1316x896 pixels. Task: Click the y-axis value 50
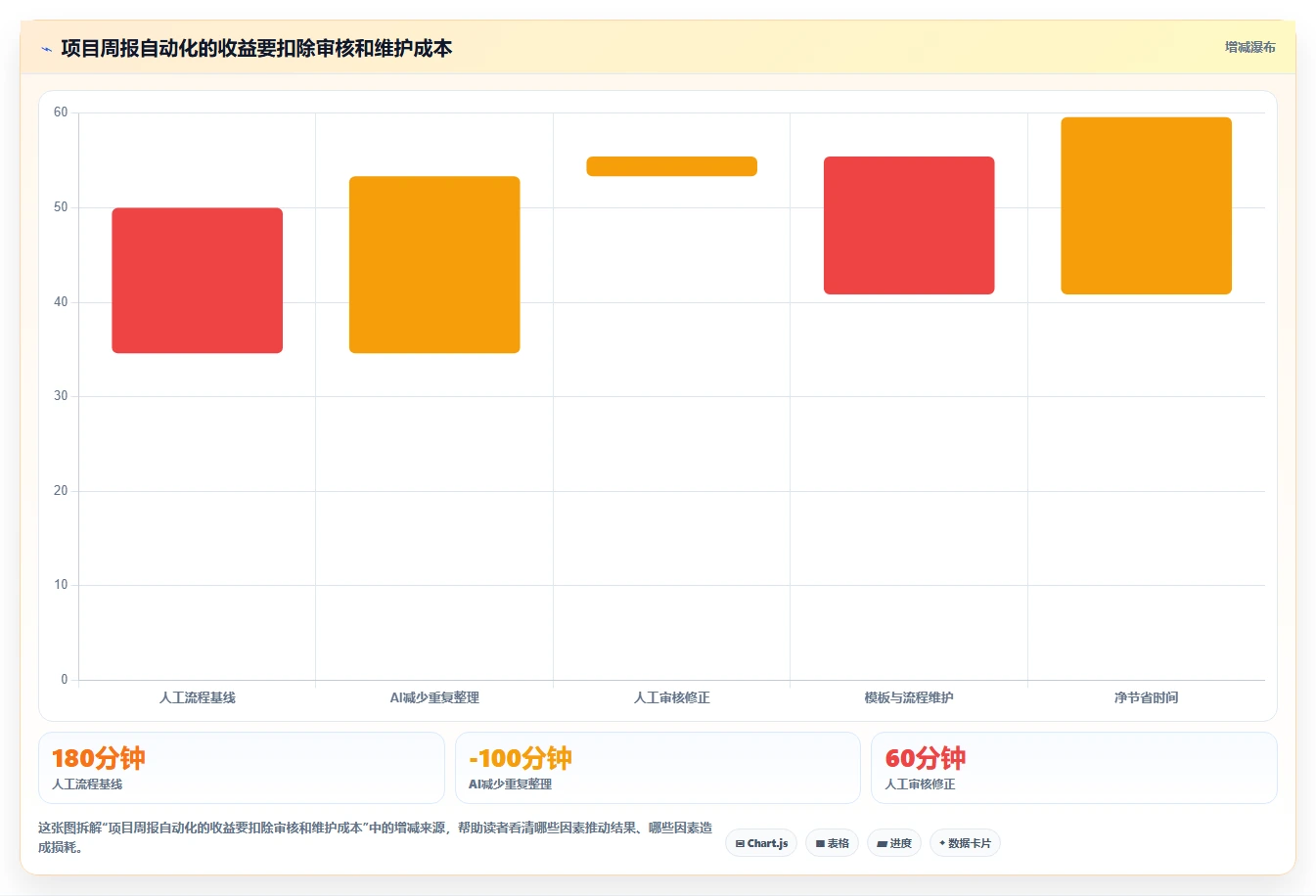click(x=61, y=207)
